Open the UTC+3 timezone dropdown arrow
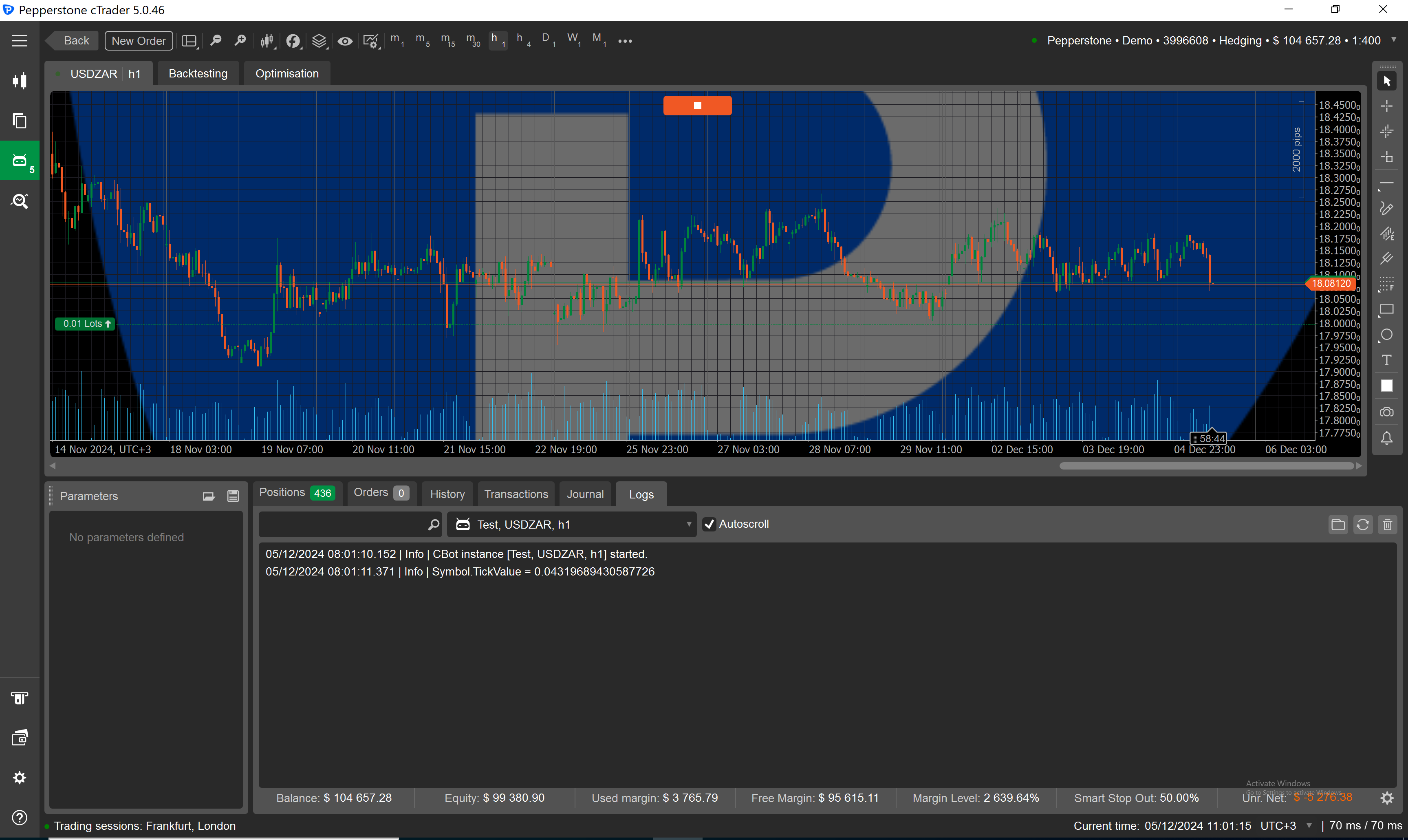1408x840 pixels. (1309, 826)
